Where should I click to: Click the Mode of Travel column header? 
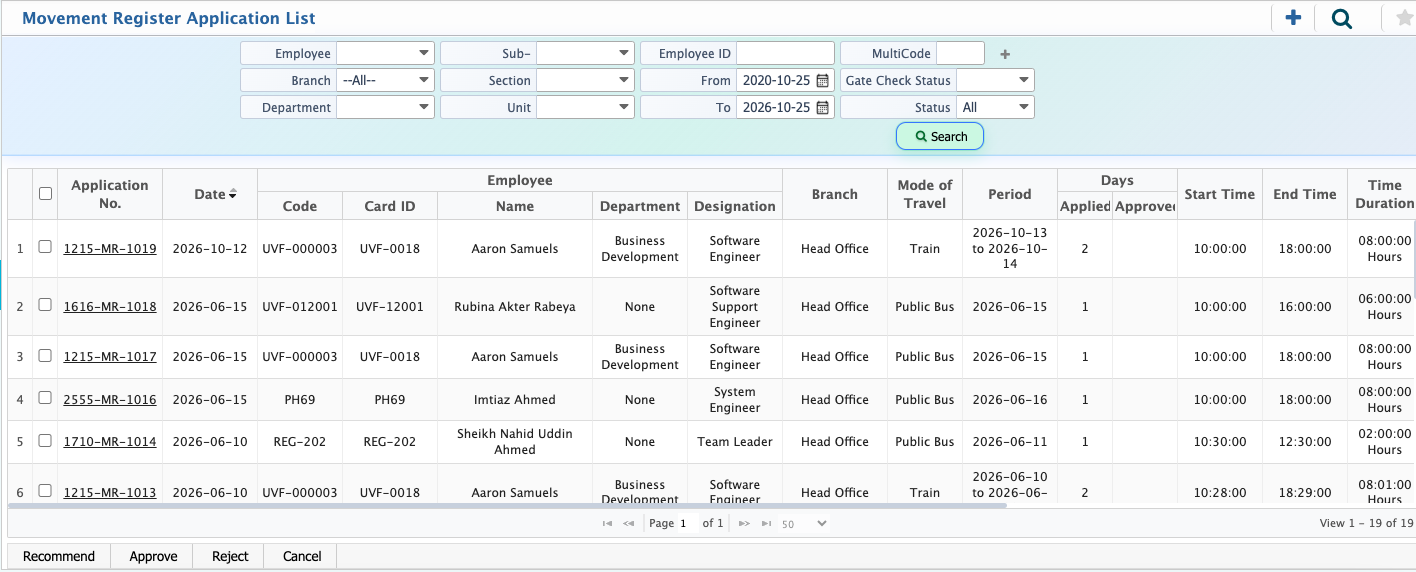click(x=925, y=194)
